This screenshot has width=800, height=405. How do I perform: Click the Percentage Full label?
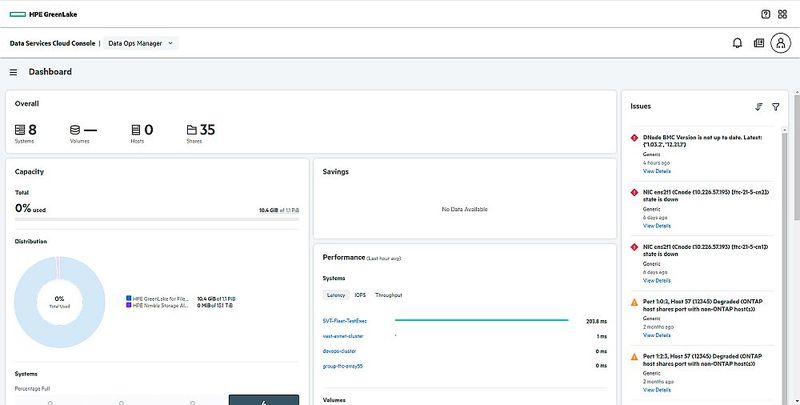pyautogui.click(x=32, y=389)
